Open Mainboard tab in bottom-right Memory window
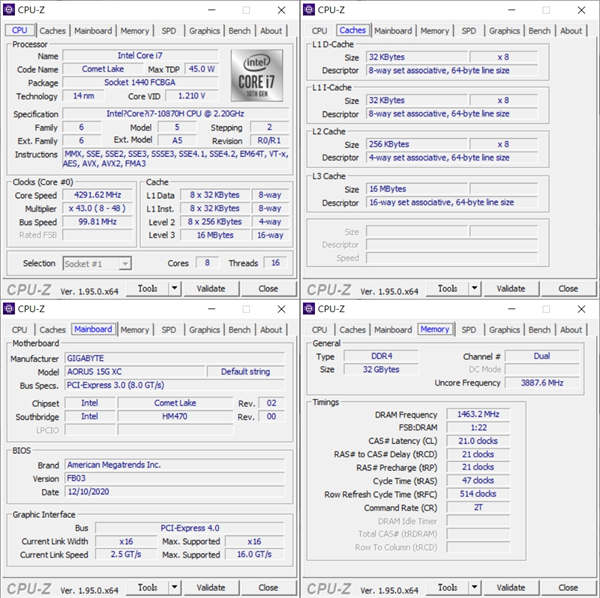This screenshot has width=600, height=598. tap(393, 330)
